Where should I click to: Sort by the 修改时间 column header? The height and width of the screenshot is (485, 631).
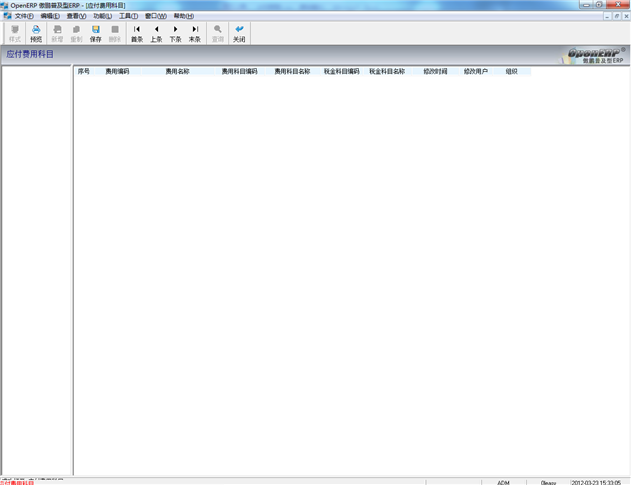pos(435,72)
